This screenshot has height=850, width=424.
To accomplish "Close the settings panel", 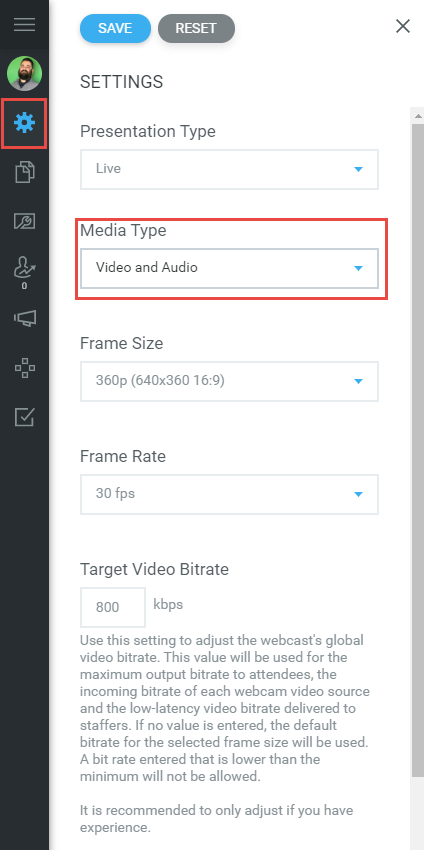I will point(403,26).
